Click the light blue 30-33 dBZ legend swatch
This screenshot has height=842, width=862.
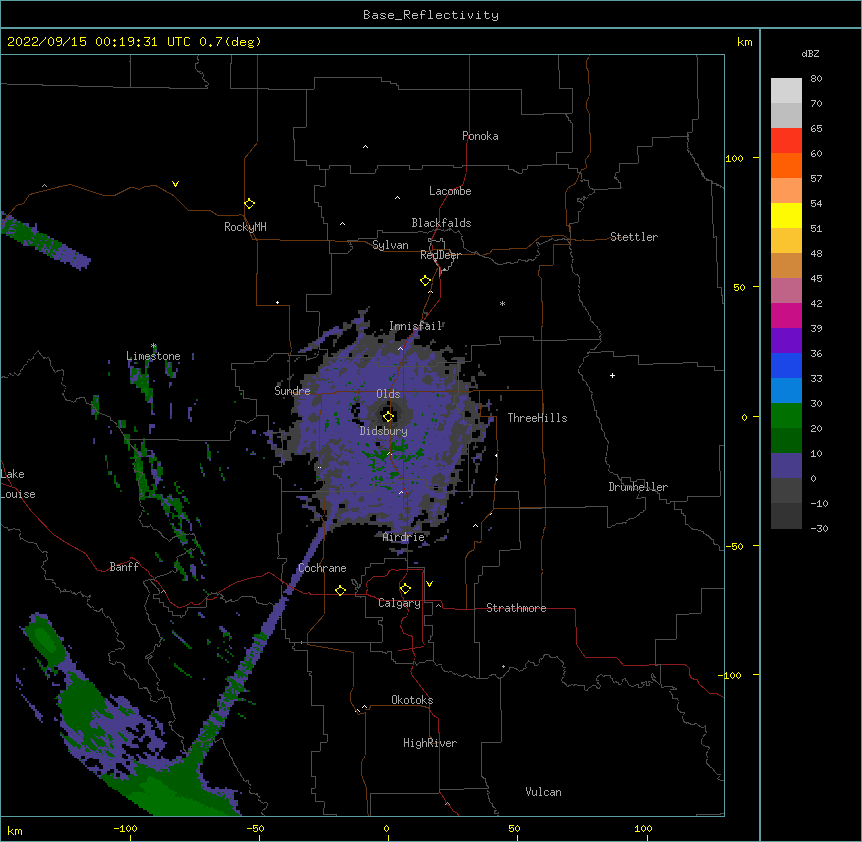pyautogui.click(x=786, y=391)
